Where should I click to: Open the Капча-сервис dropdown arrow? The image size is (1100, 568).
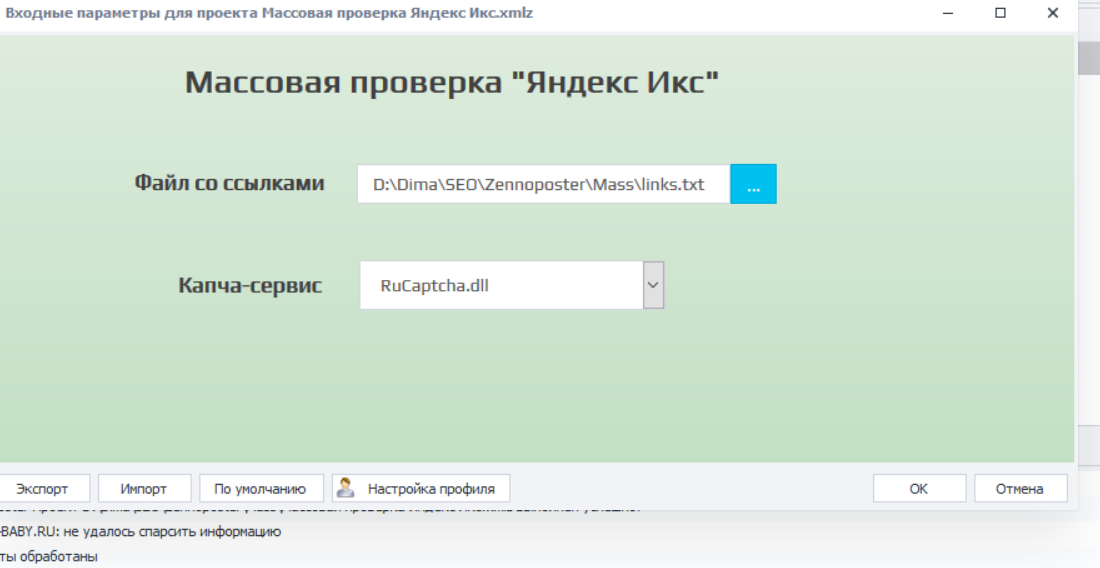click(x=653, y=285)
